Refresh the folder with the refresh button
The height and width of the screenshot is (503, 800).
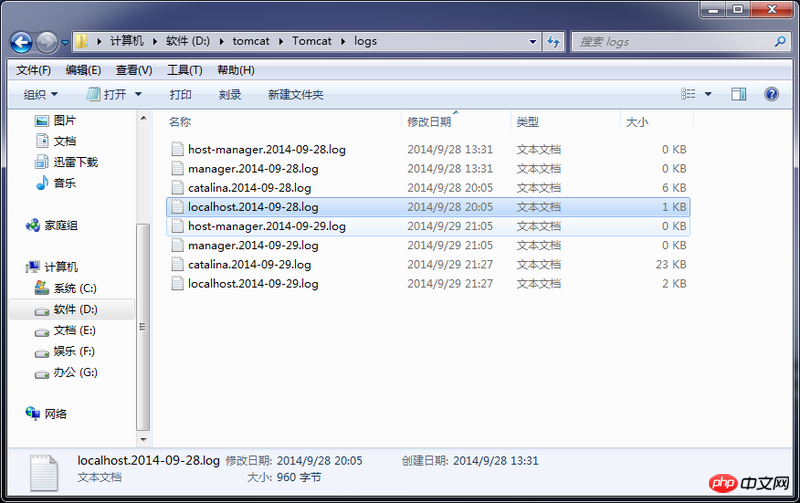pos(553,42)
